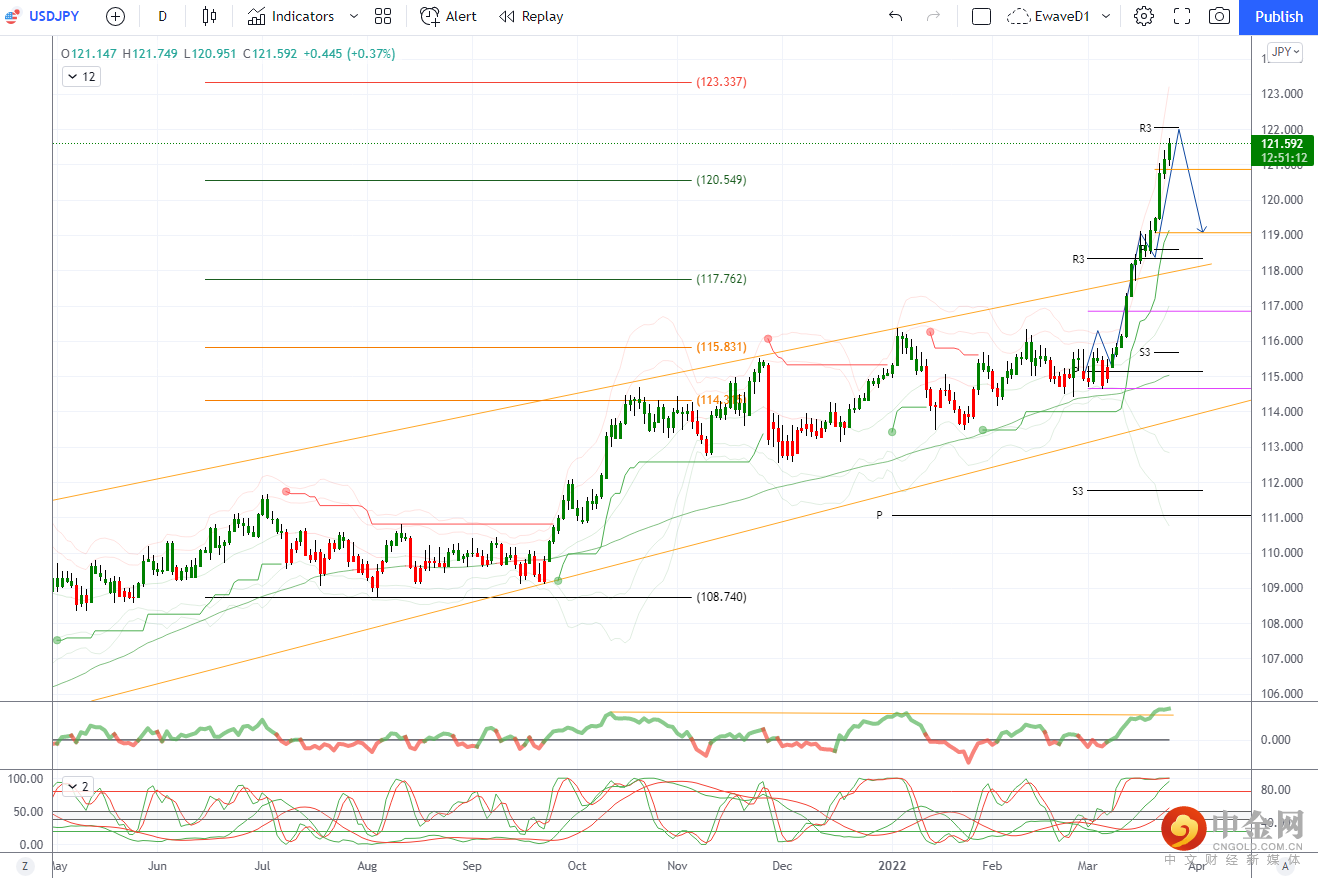Viewport: 1318px width, 878px height.
Task: Click 111.000 on the price scale
Action: pyautogui.click(x=1282, y=518)
